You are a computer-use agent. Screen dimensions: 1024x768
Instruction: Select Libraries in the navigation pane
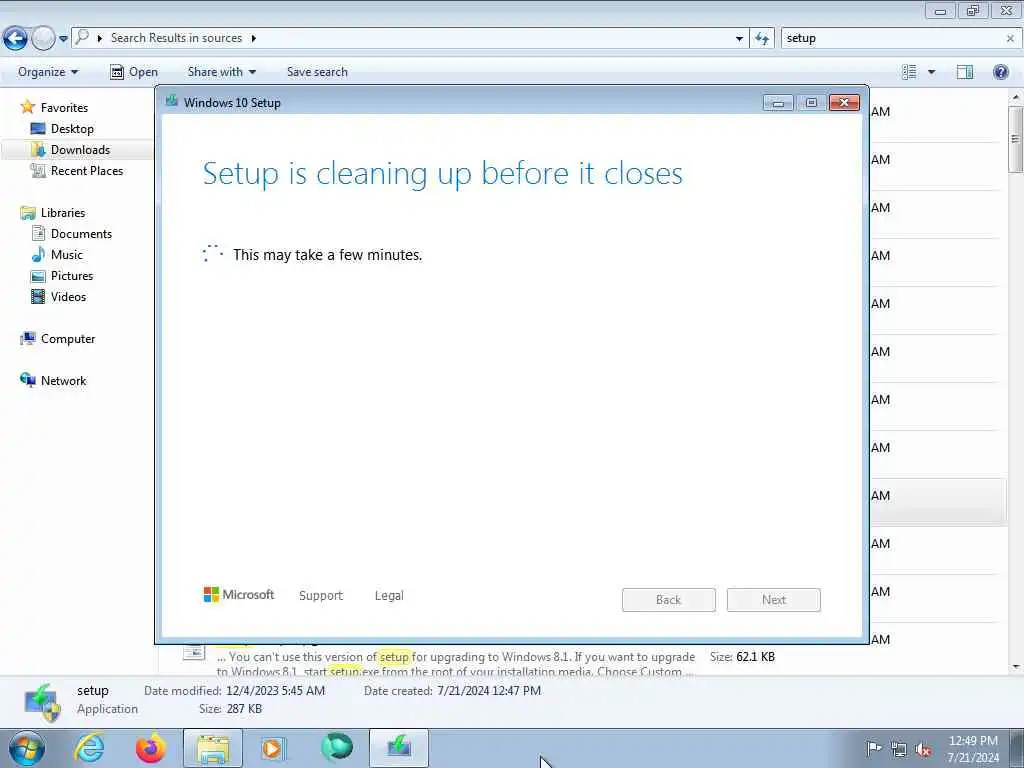(63, 213)
